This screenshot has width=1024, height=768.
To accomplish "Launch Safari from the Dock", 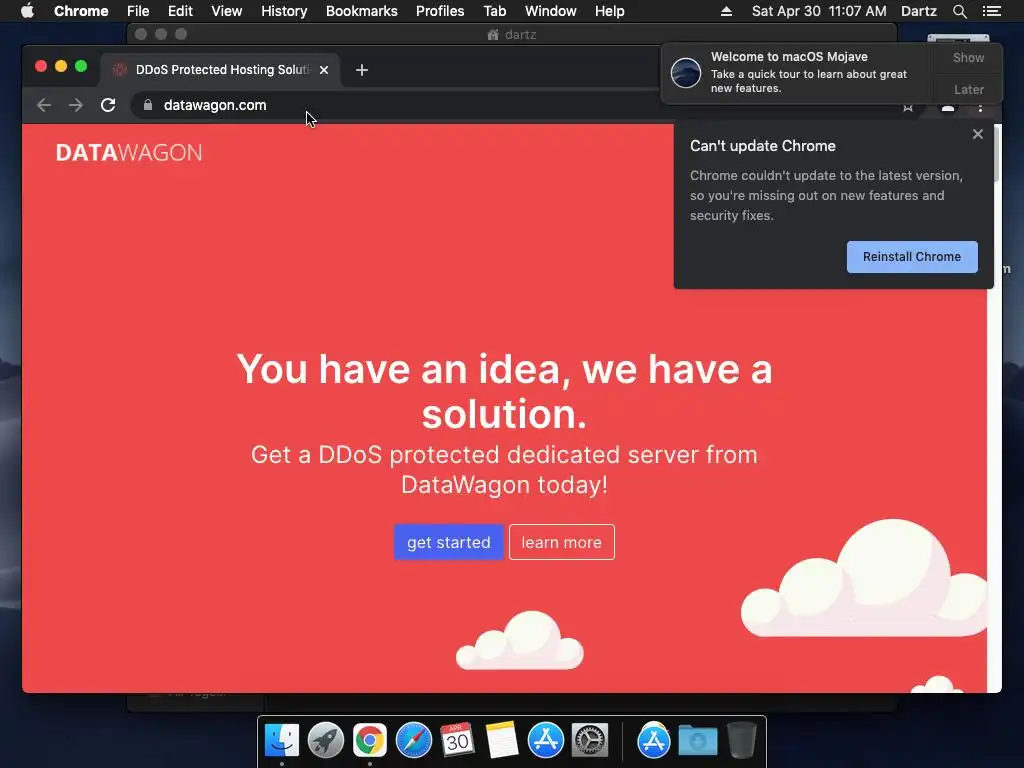I will (413, 741).
